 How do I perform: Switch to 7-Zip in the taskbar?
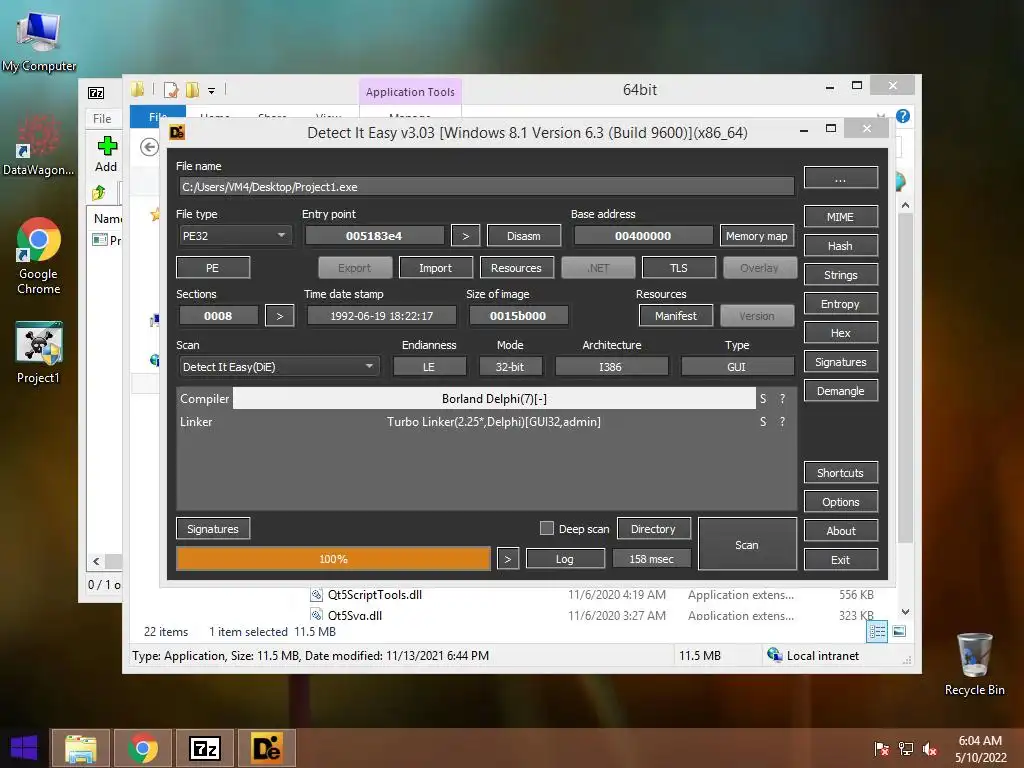coord(204,748)
